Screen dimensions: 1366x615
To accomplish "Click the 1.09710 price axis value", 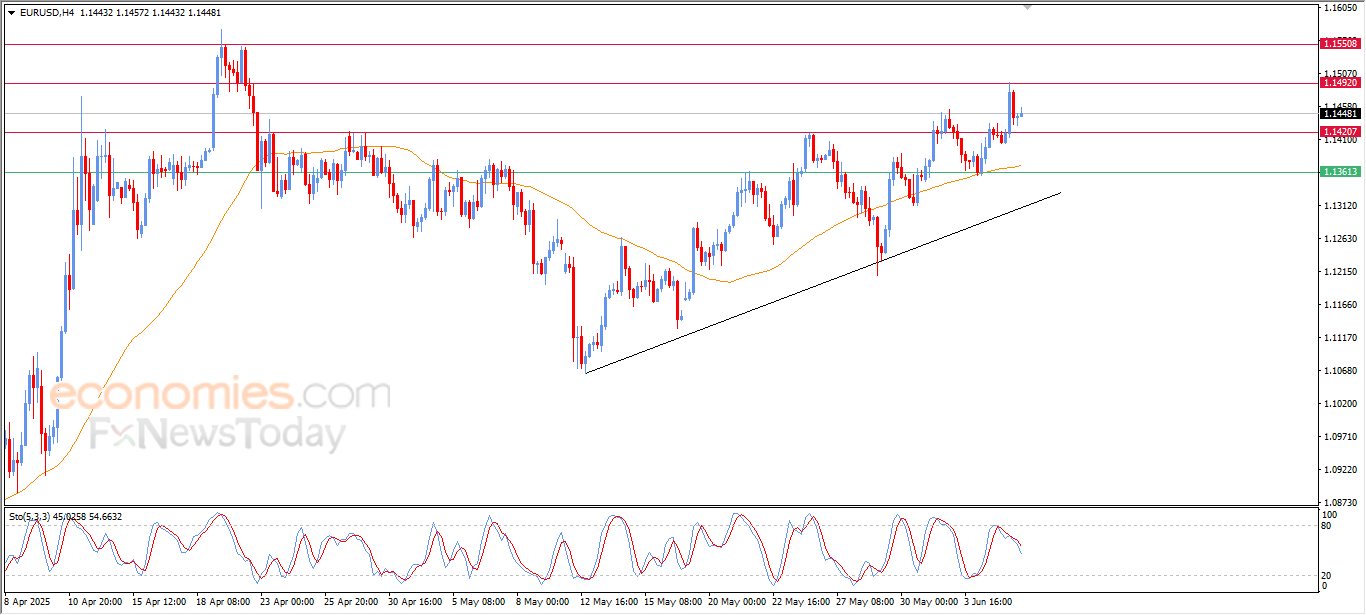I will (1340, 437).
